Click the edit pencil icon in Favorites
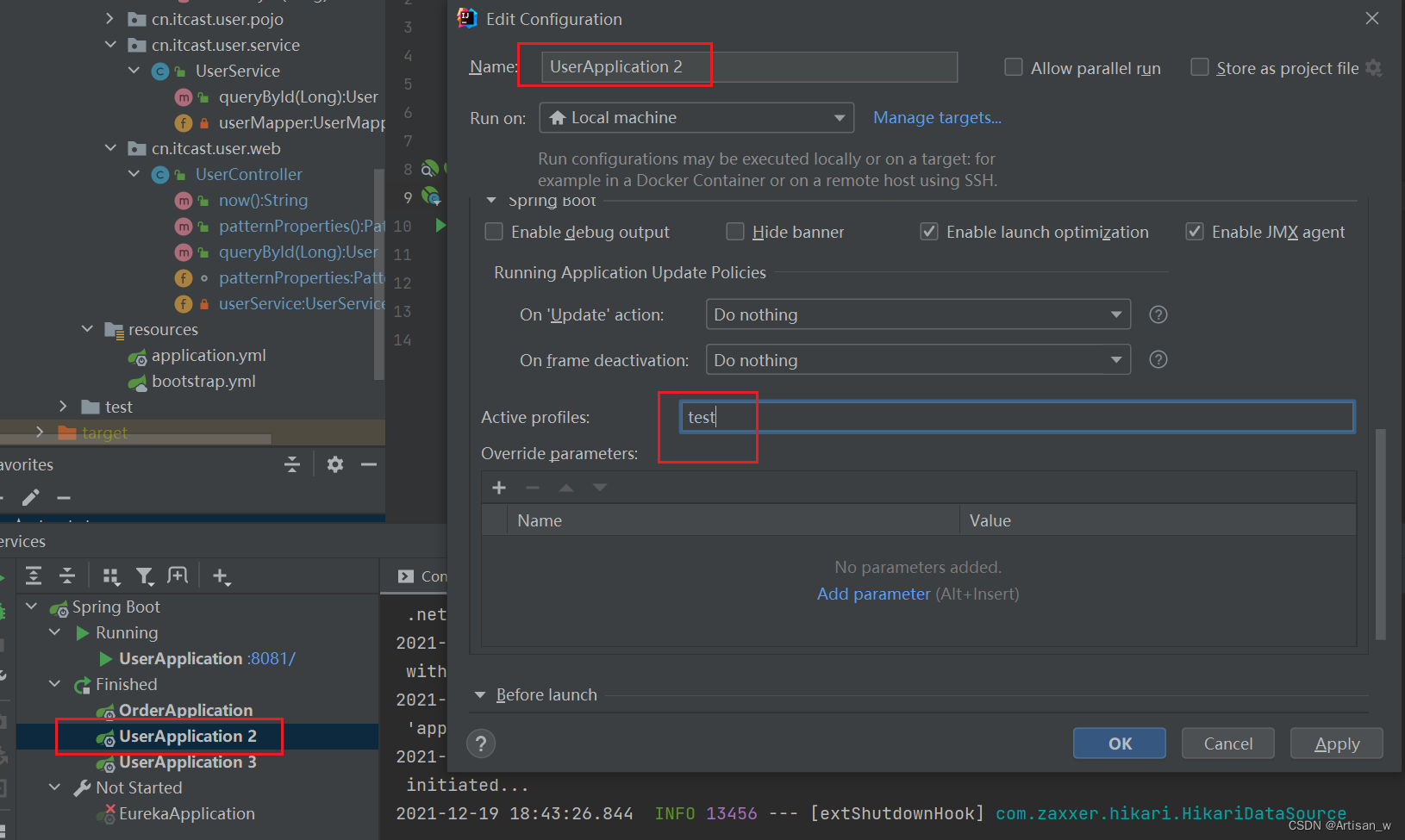Viewport: 1405px width, 840px height. (x=30, y=497)
